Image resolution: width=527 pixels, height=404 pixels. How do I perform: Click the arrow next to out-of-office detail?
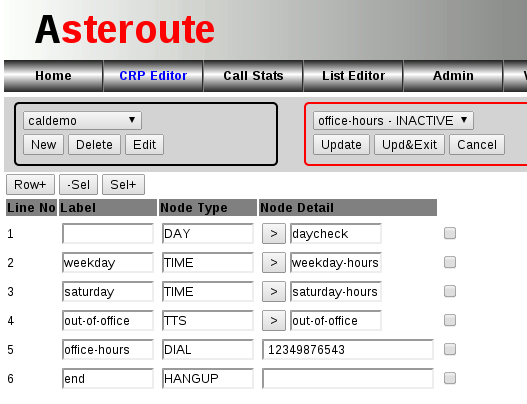pyautogui.click(x=274, y=320)
